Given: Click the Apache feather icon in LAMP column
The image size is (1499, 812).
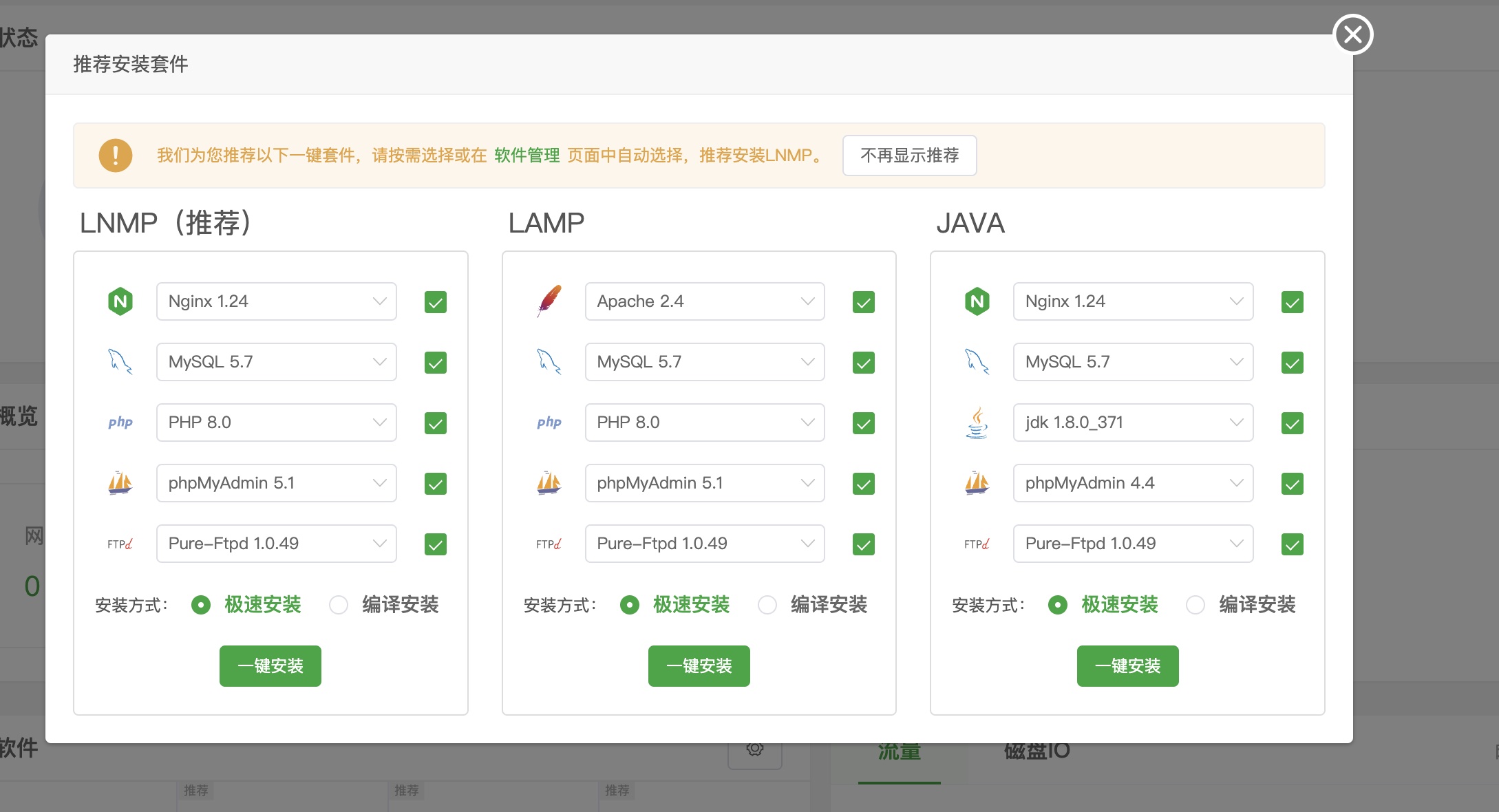Looking at the screenshot, I should pos(549,301).
